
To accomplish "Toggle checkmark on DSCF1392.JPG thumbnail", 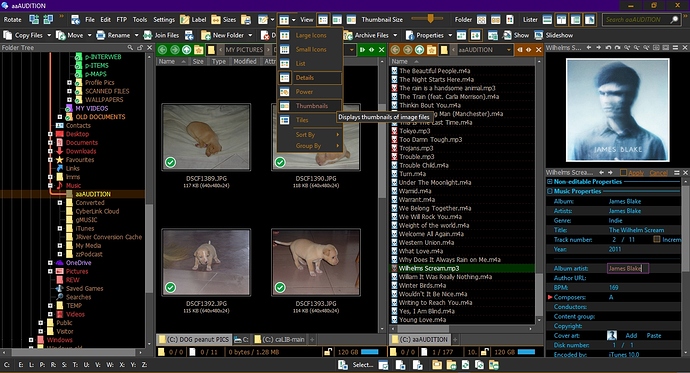I will (170, 287).
